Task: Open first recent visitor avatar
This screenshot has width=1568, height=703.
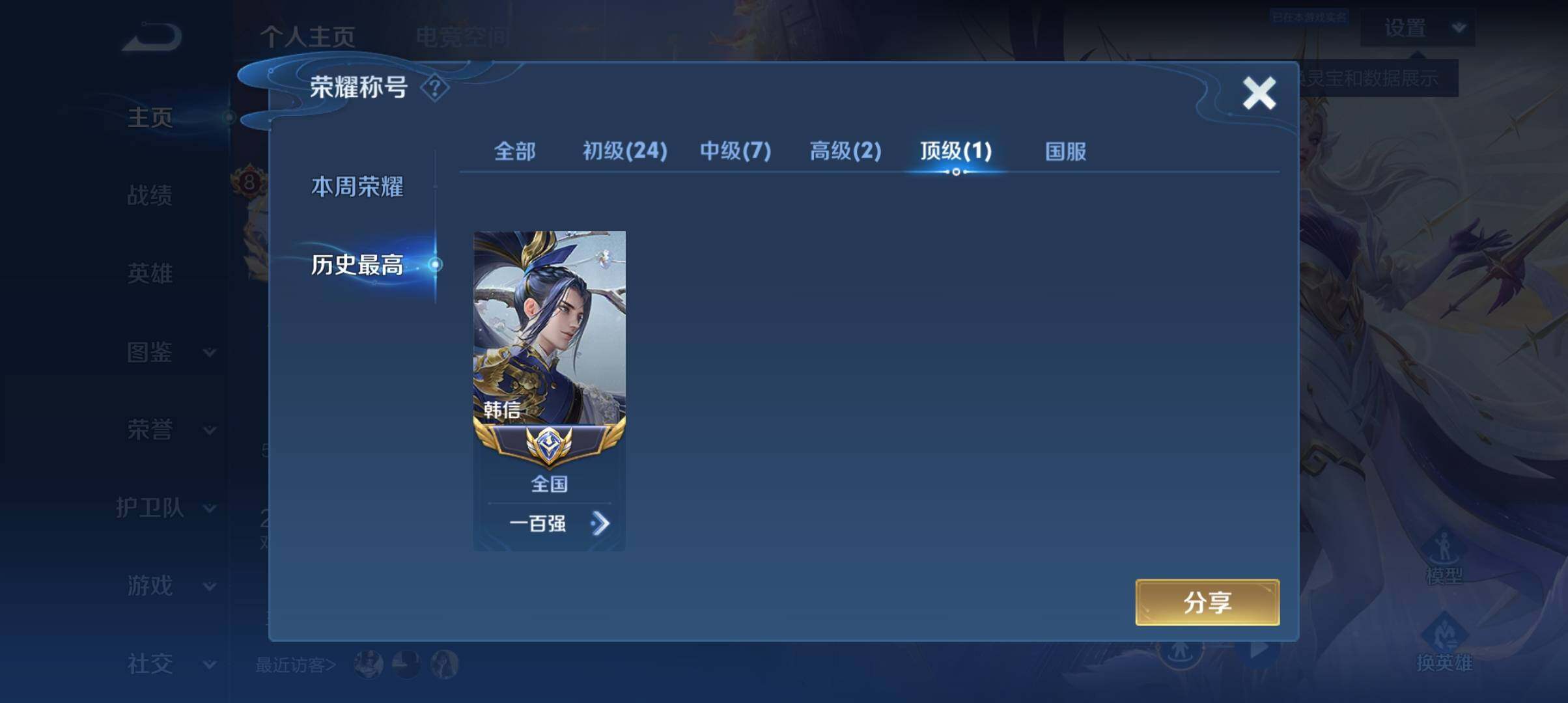Action: pyautogui.click(x=369, y=664)
